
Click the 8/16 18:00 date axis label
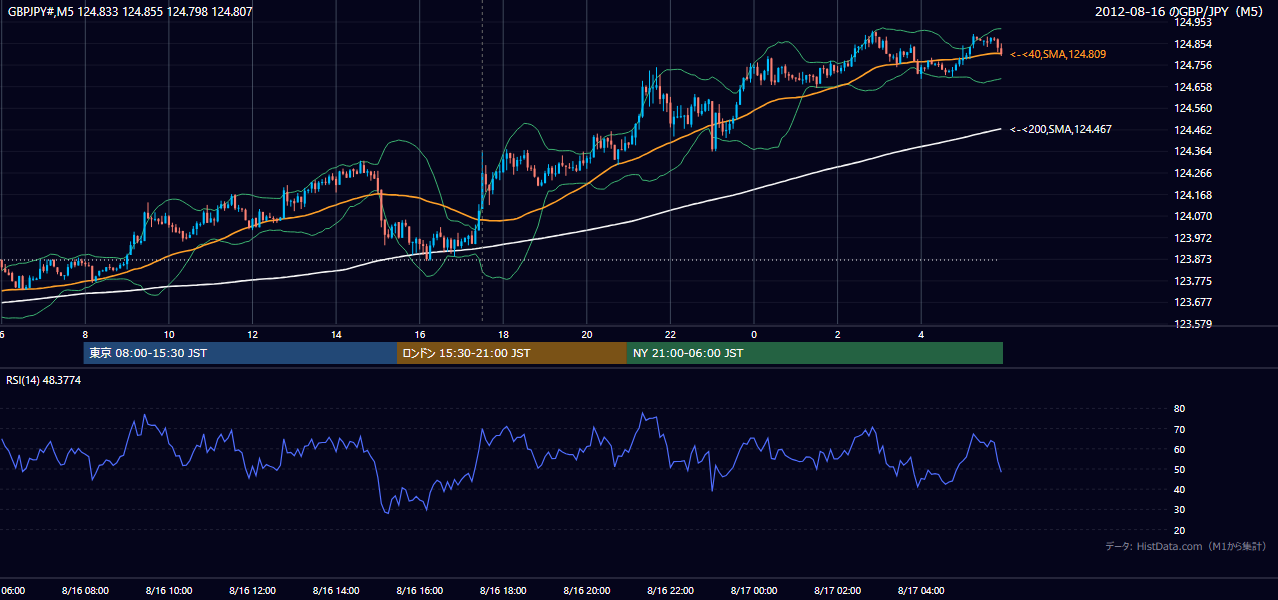point(503,591)
